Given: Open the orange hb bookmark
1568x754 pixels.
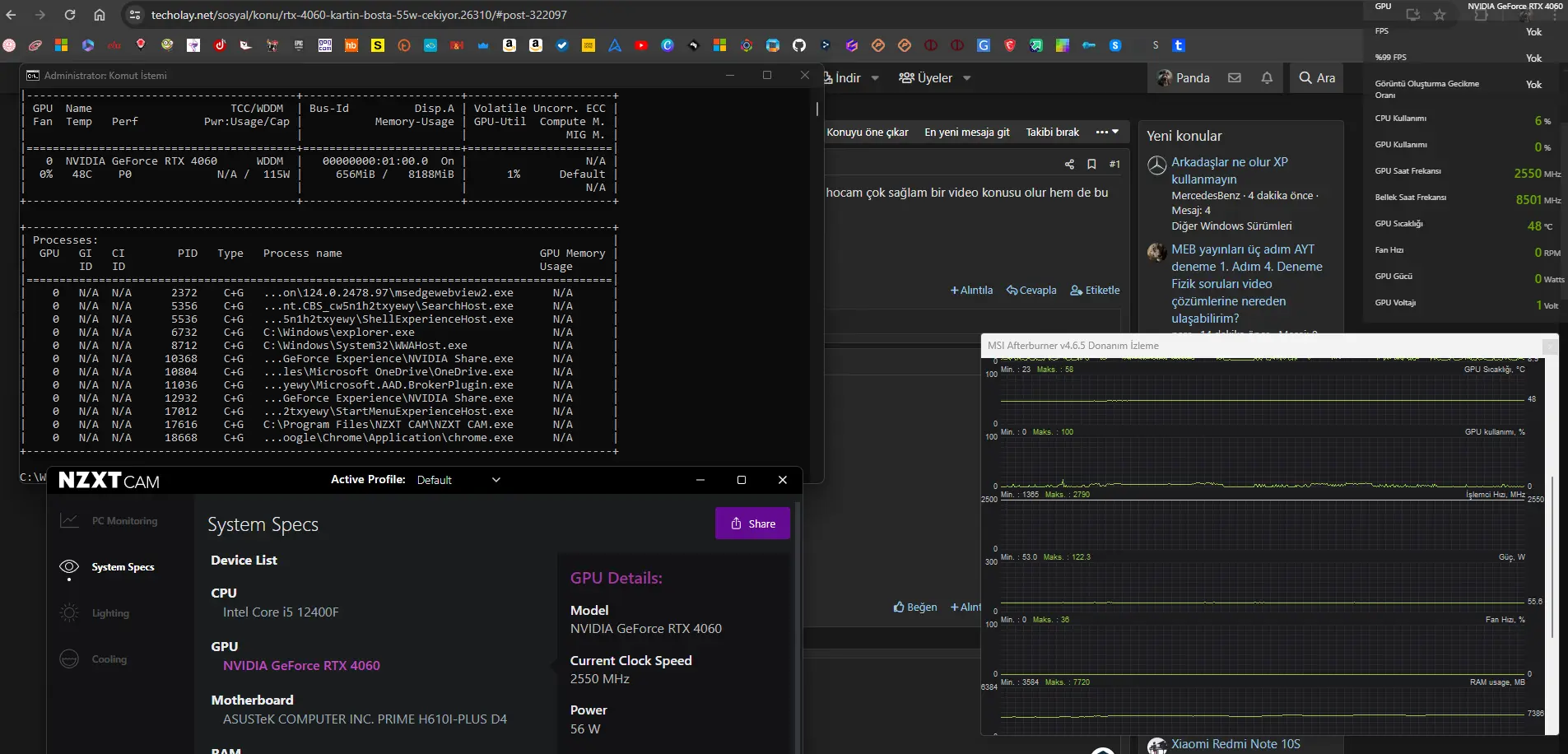Looking at the screenshot, I should click(351, 45).
